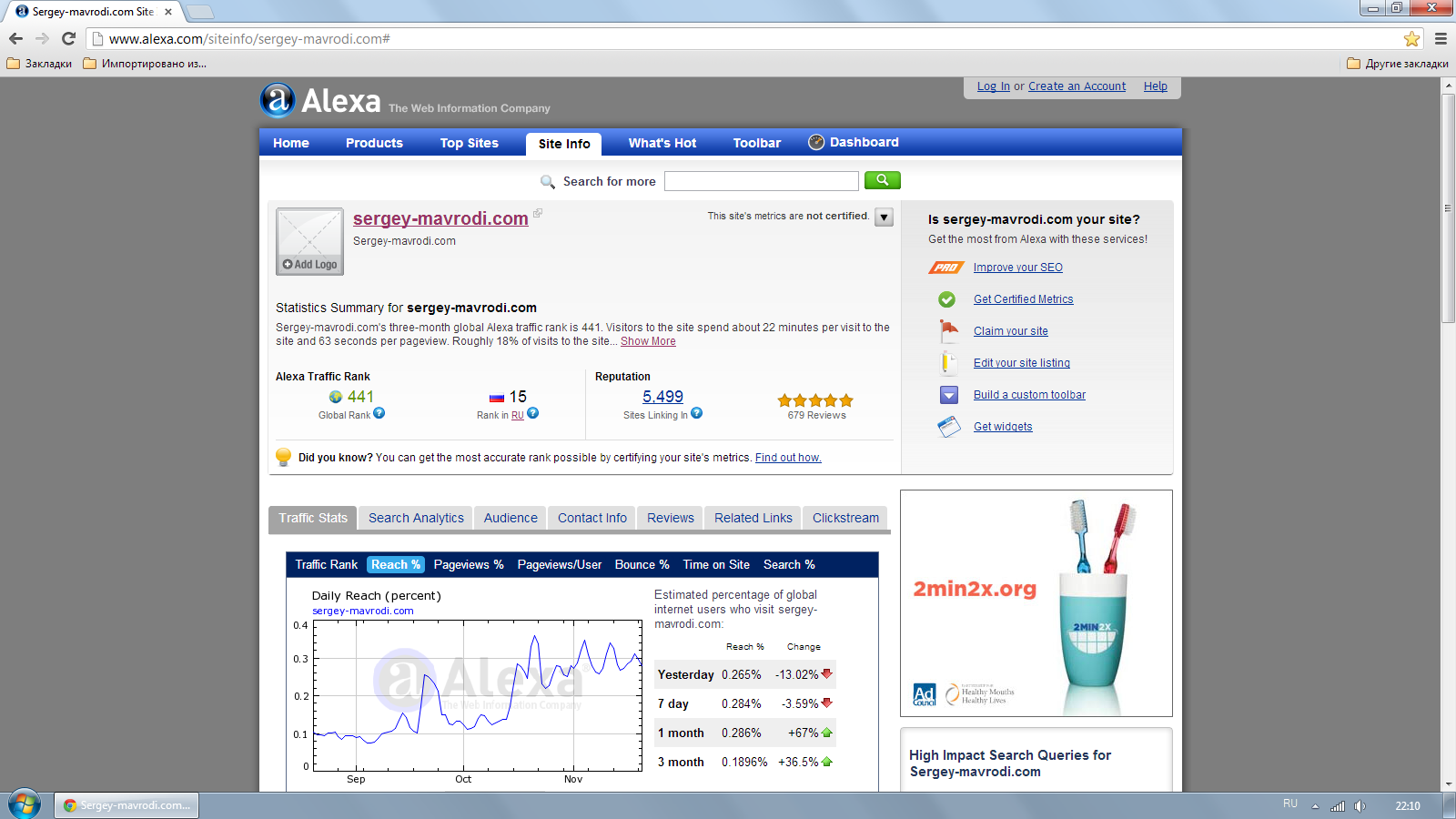Click the browser forward arrow
Screen dimensions: 1456x819
coord(42,39)
